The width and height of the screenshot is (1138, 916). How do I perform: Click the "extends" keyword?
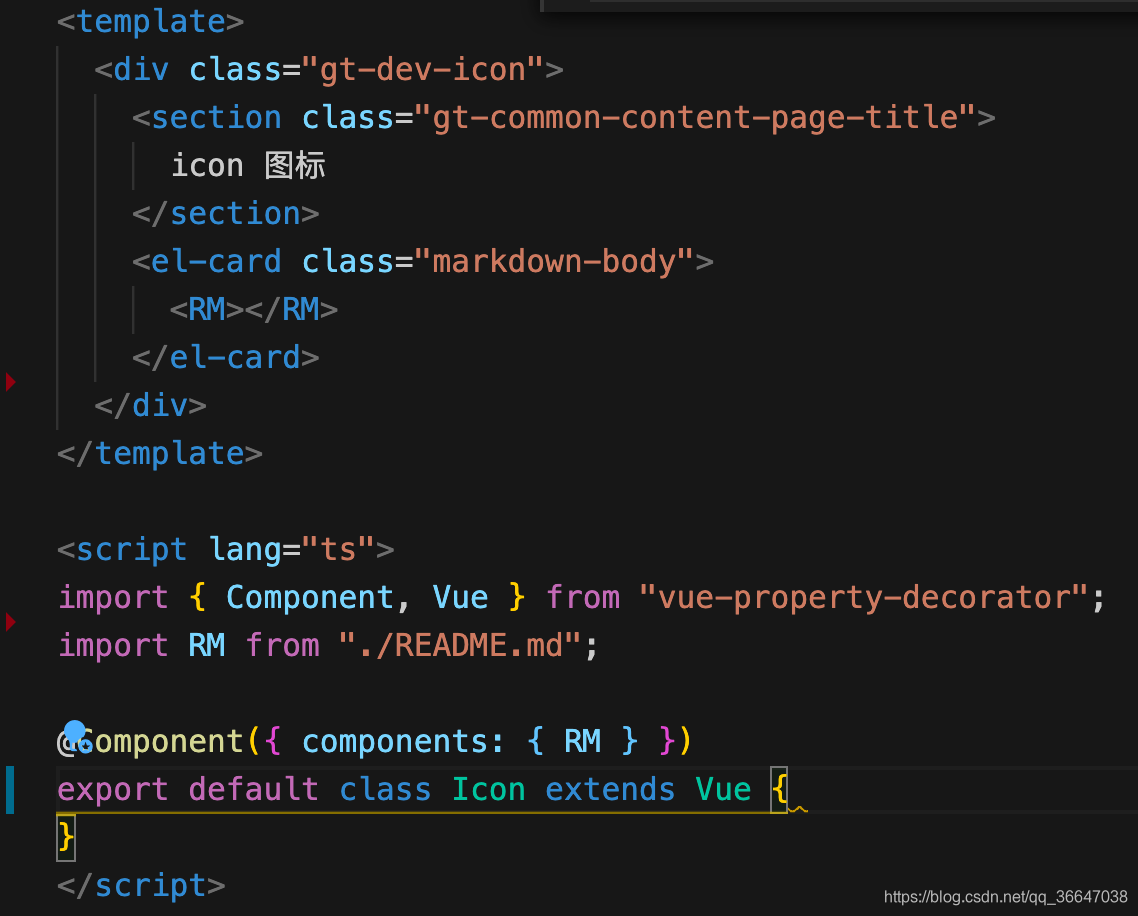click(610, 789)
